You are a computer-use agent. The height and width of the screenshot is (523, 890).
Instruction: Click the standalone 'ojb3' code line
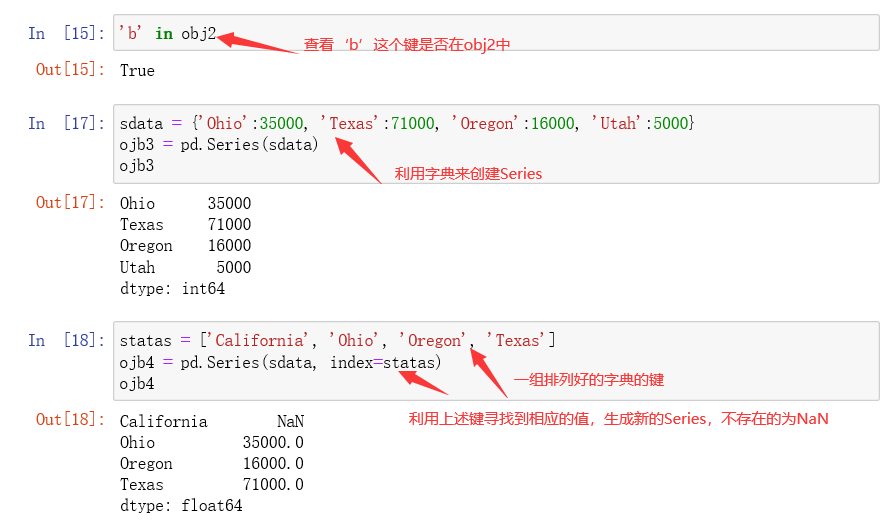click(x=137, y=166)
